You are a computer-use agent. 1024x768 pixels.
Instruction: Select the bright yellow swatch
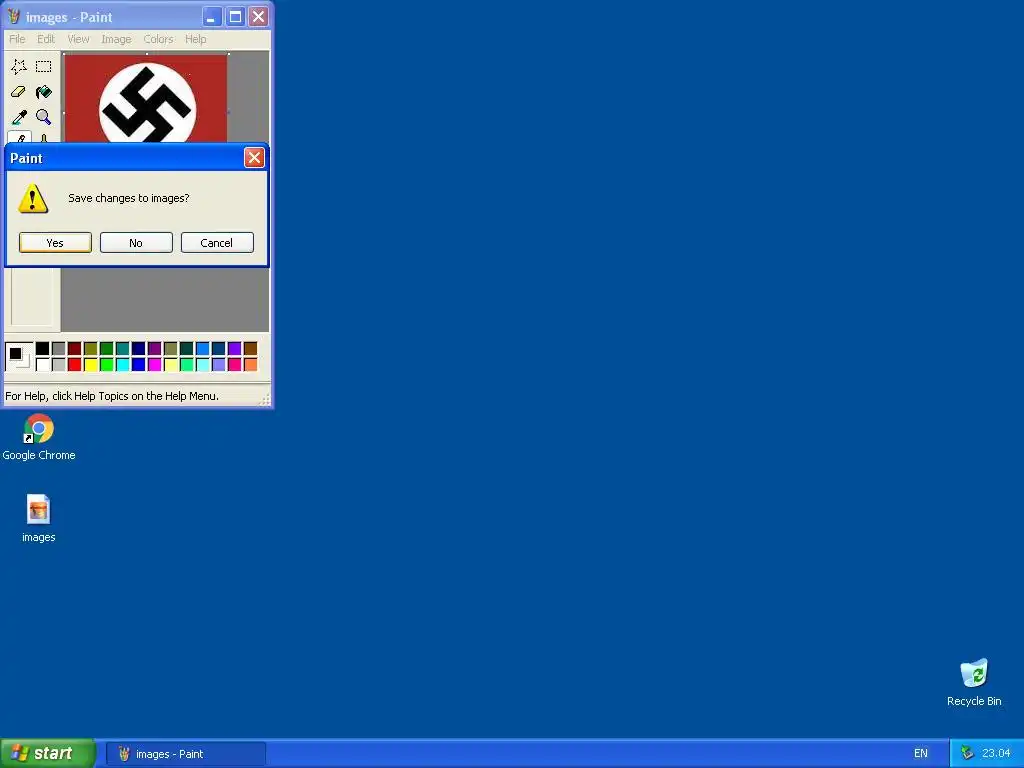[x=91, y=364]
